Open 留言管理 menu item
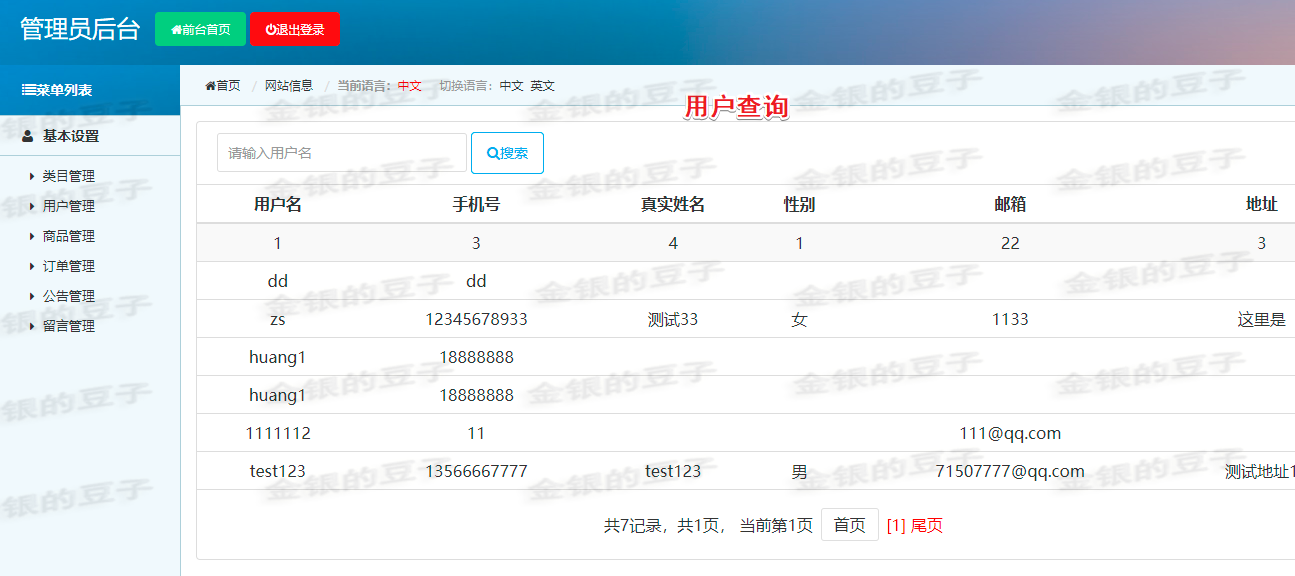 [x=69, y=326]
